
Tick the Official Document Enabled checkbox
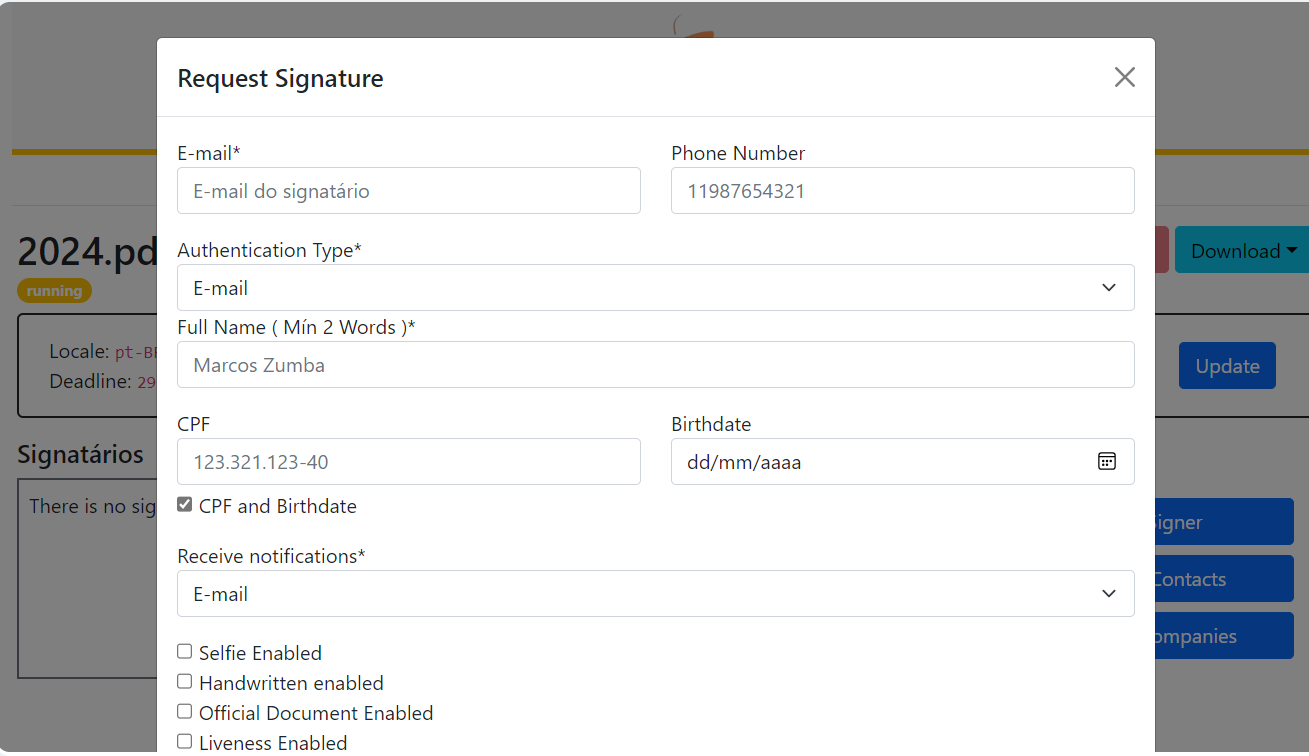click(185, 712)
